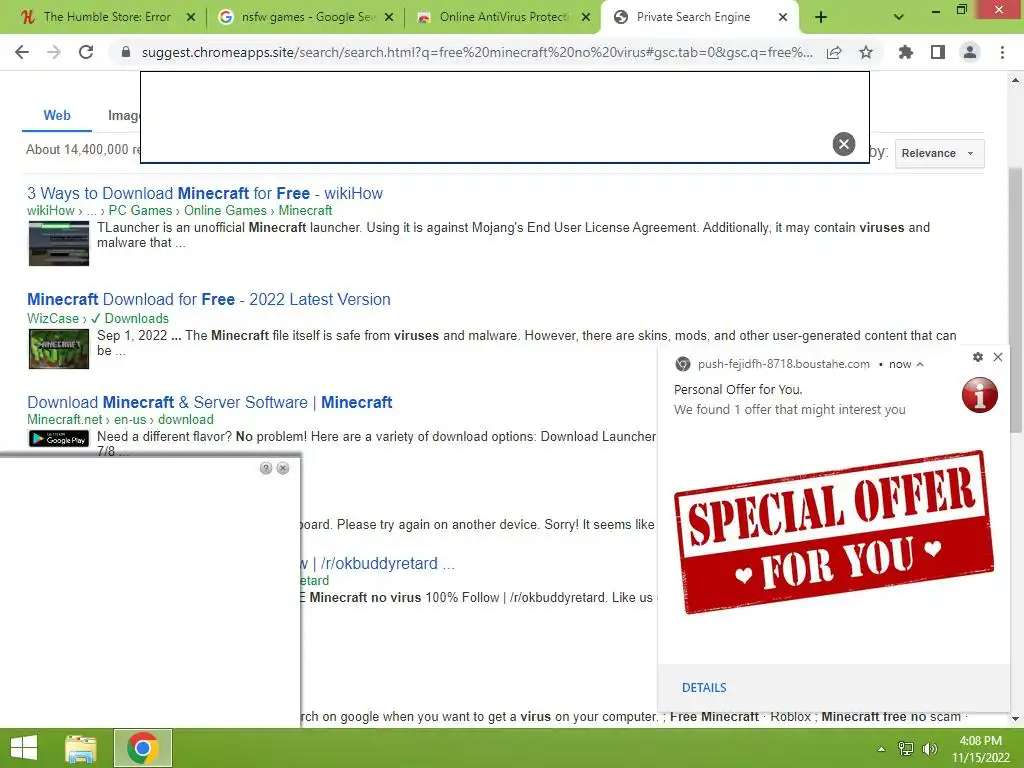Close the Private Search Engine tab

point(783,18)
